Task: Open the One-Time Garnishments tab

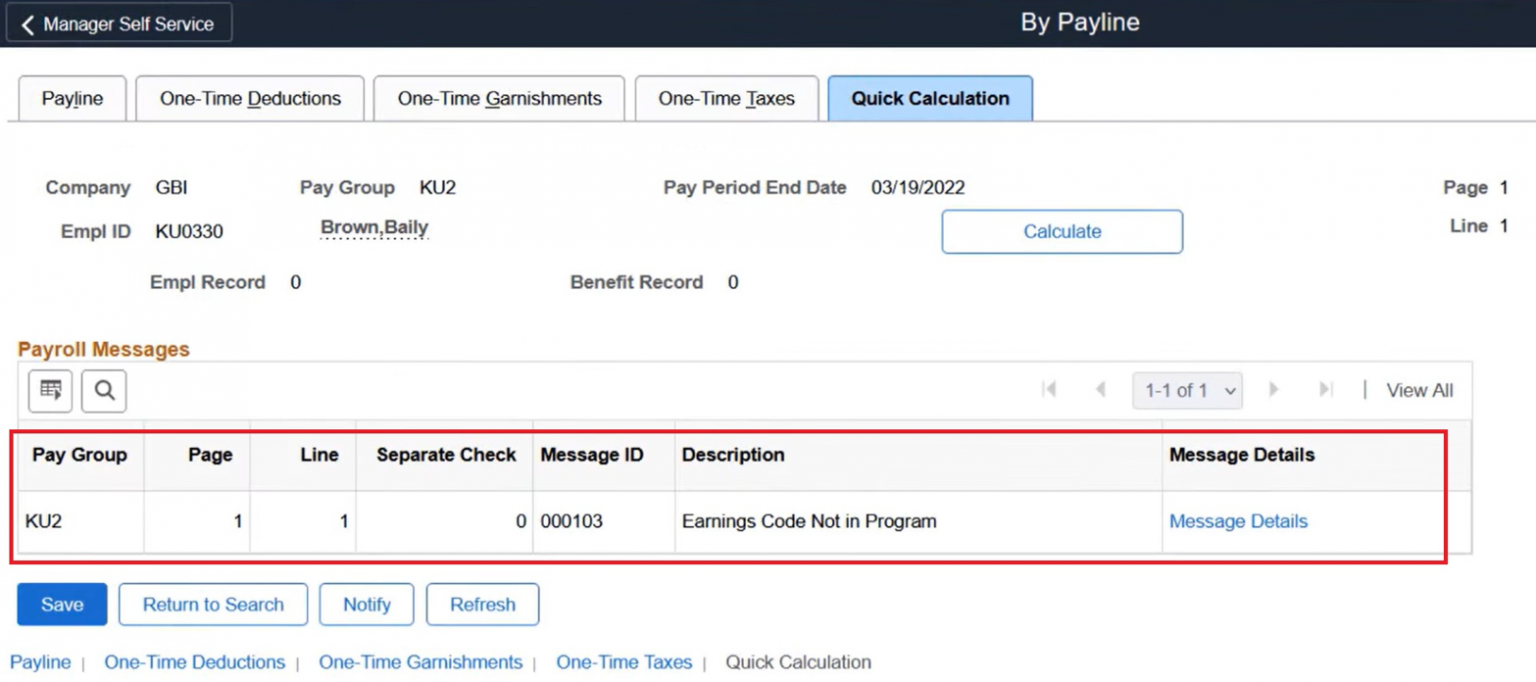Action: point(499,98)
